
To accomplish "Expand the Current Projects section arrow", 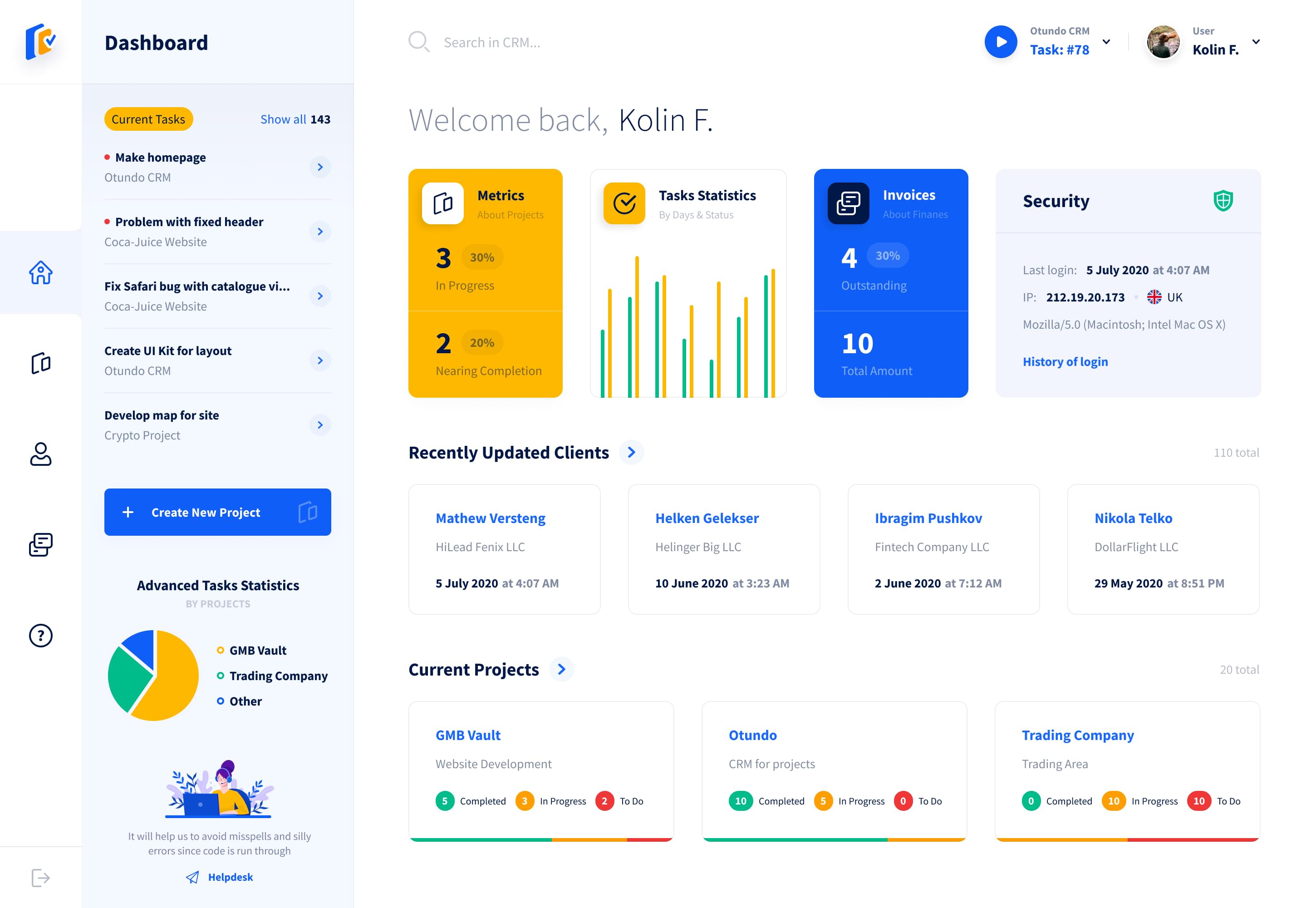I will [x=563, y=669].
